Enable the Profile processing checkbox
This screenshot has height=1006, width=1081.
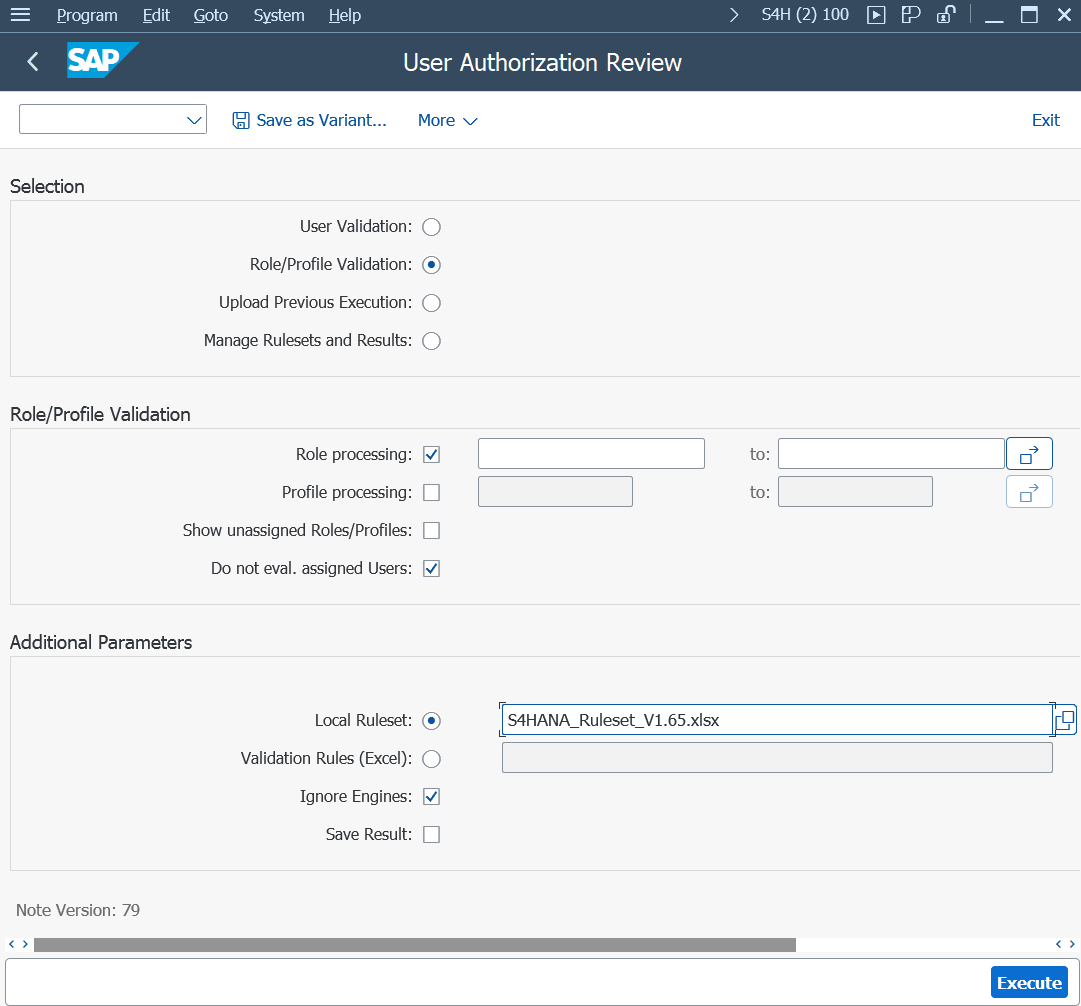(x=432, y=492)
